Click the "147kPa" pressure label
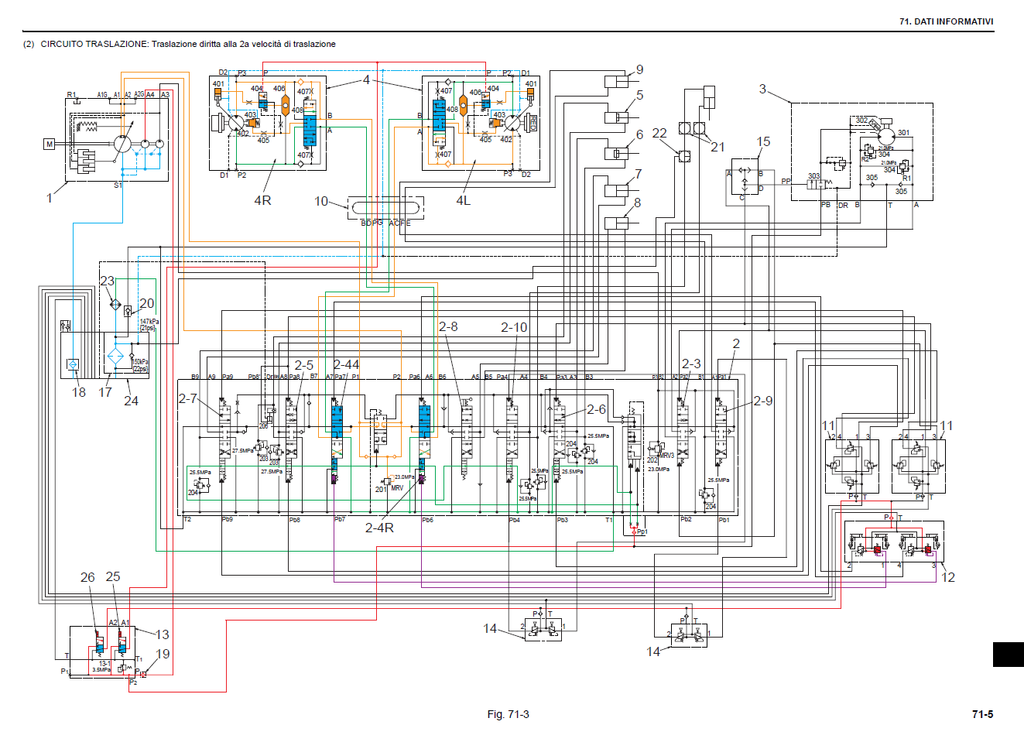This screenshot has height=741, width=1024. (150, 322)
